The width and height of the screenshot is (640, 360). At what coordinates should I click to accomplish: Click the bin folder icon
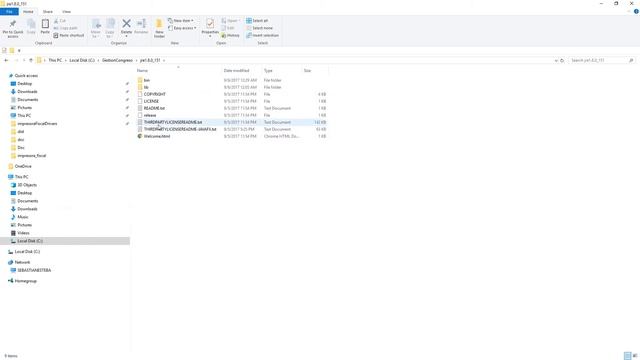pyautogui.click(x=140, y=80)
